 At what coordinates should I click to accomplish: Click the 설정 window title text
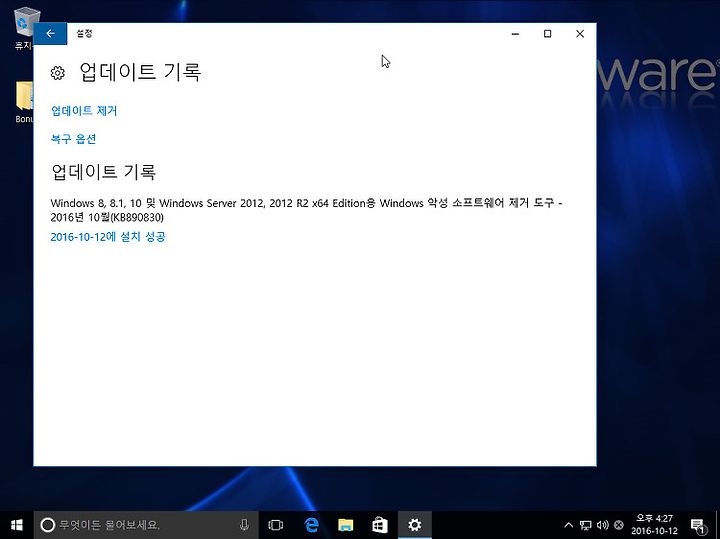coord(84,34)
